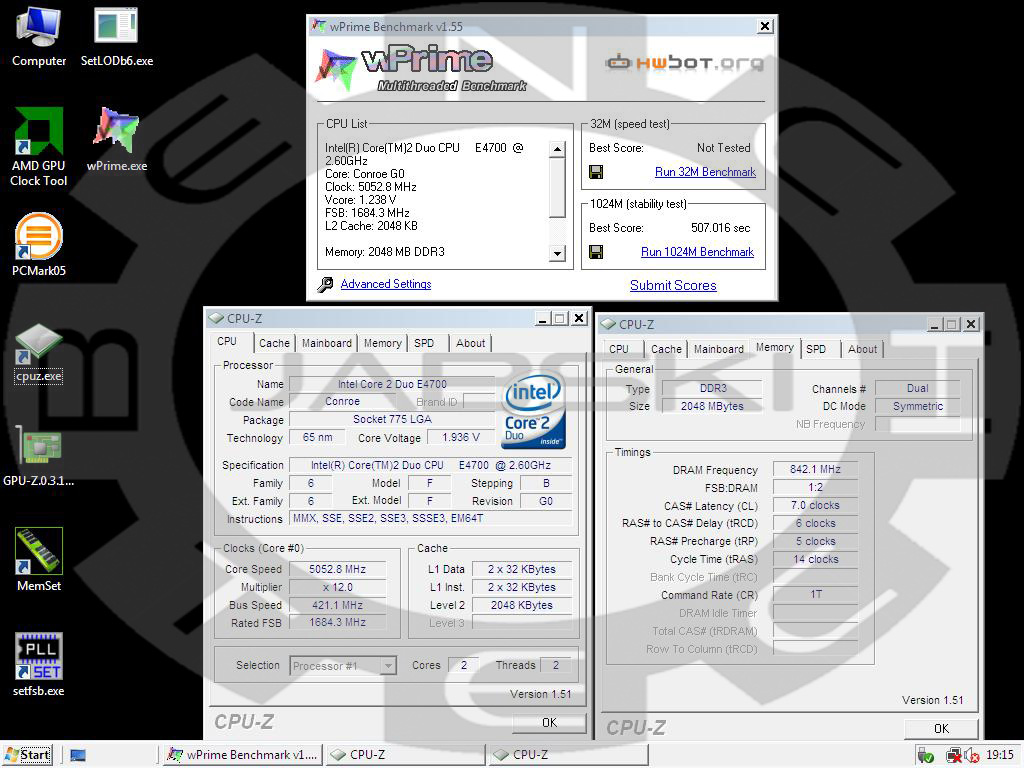Screen dimensions: 1024x768
Task: Select the PCMark05 desktop shortcut
Action: [x=39, y=244]
